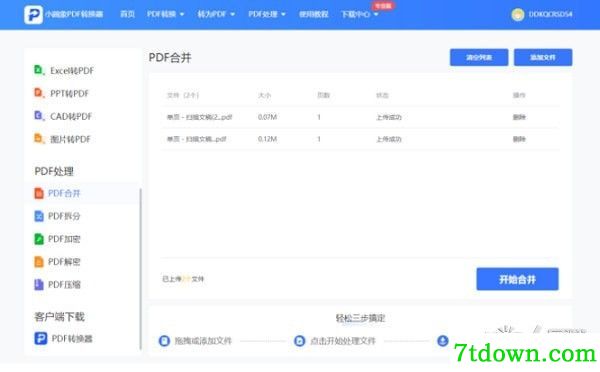600x372 pixels.
Task: Select PDF拆分 in the sidebar
Action: pos(57,216)
